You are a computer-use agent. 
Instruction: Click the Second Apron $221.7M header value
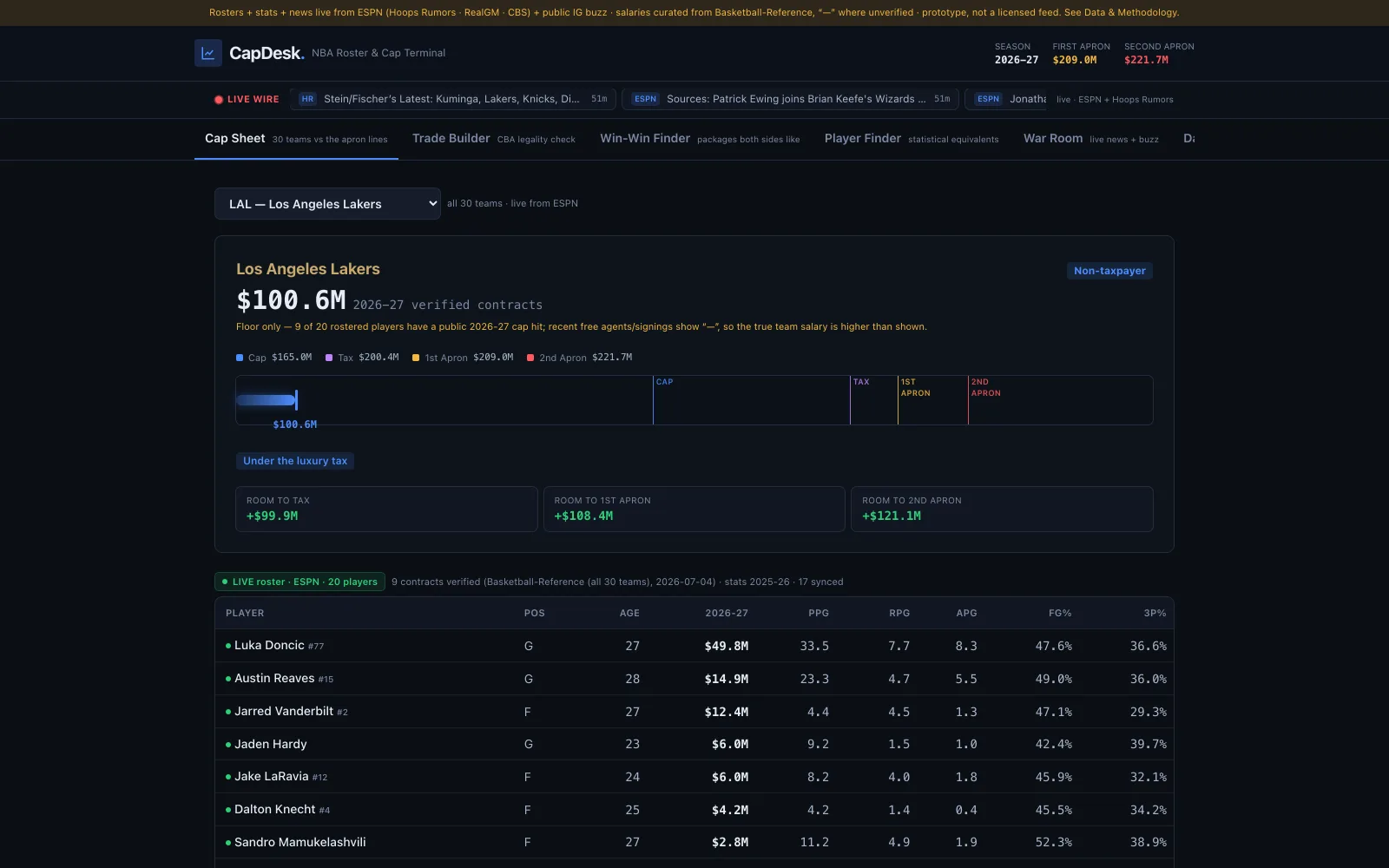pyautogui.click(x=1146, y=60)
